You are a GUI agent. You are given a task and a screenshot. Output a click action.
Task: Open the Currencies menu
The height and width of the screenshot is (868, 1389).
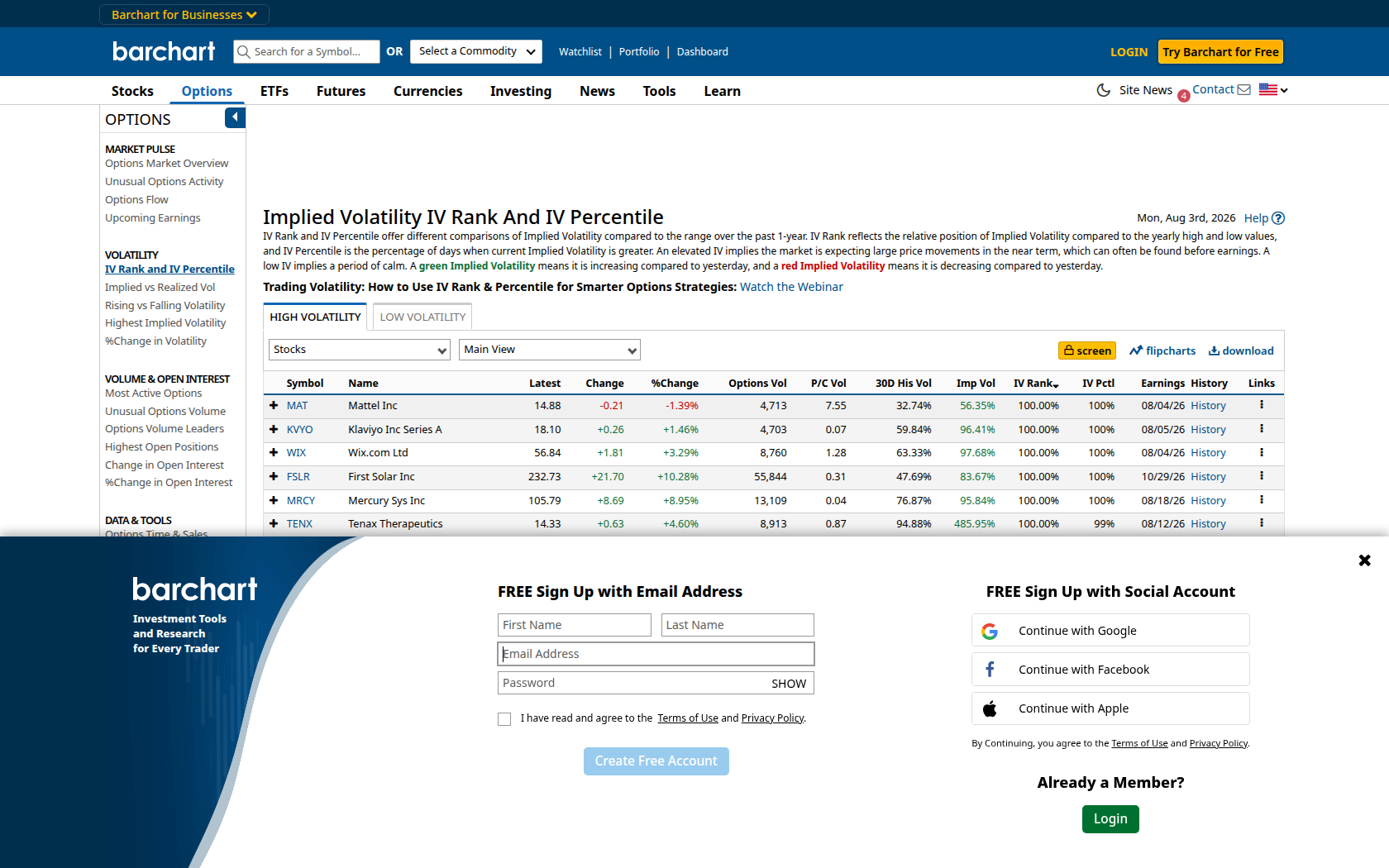427,91
